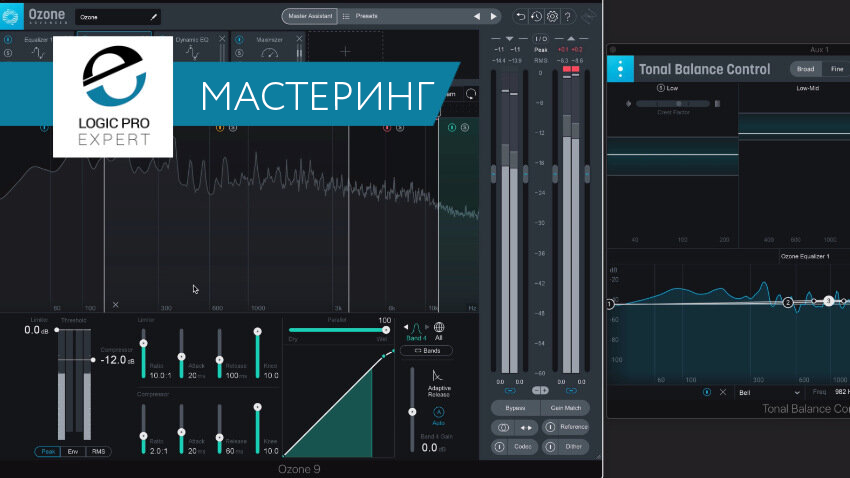Go to the previous preset arrow
Screen dimensions: 850x478
coord(476,16)
